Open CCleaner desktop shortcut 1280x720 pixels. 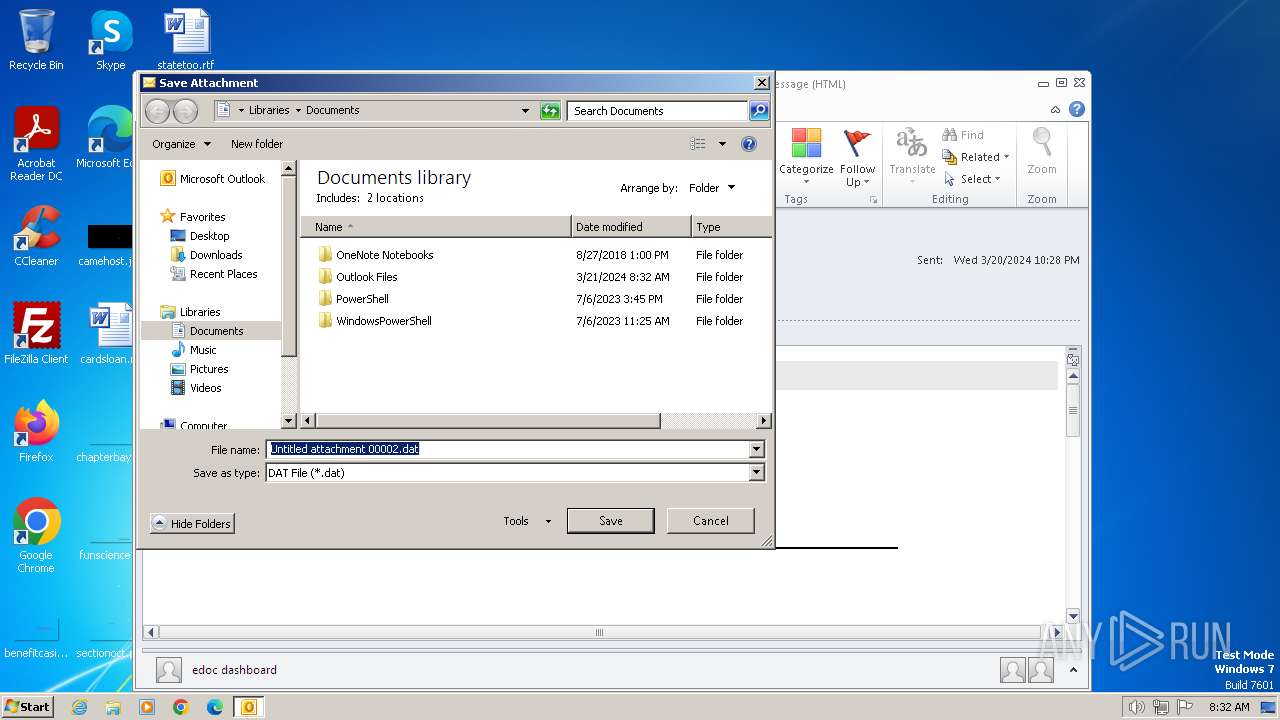pos(36,236)
